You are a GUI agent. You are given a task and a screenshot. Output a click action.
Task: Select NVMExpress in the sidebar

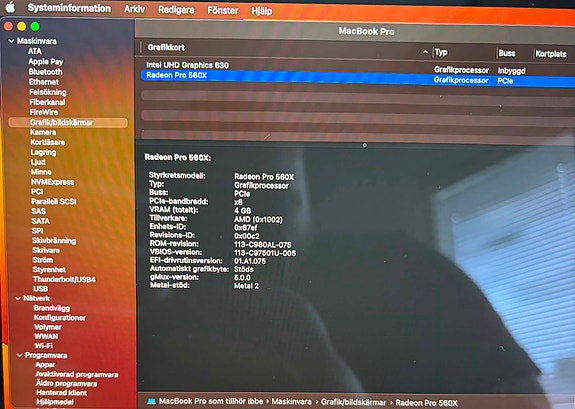tap(53, 182)
